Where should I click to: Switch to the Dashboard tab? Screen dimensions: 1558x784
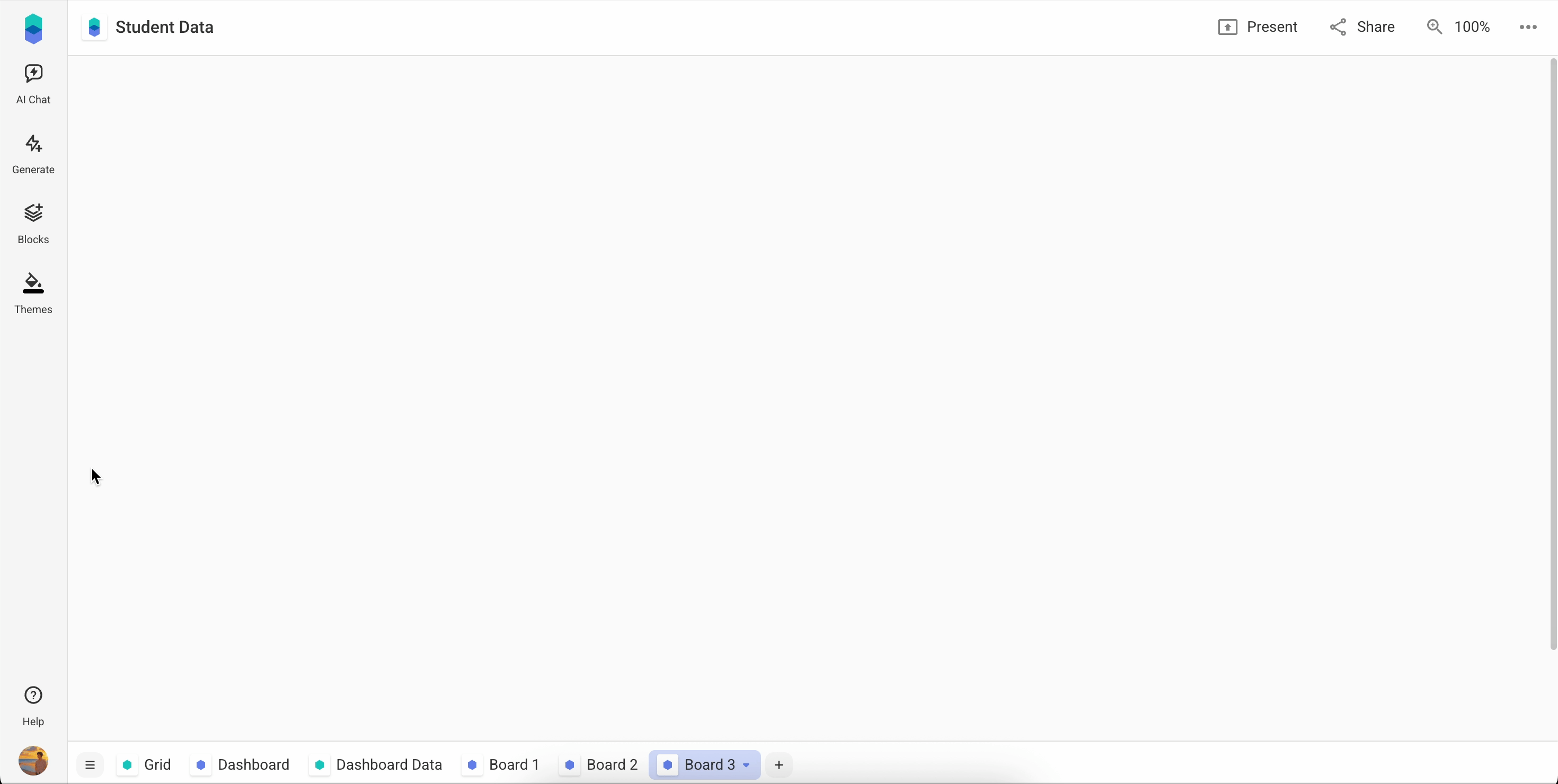click(x=243, y=764)
